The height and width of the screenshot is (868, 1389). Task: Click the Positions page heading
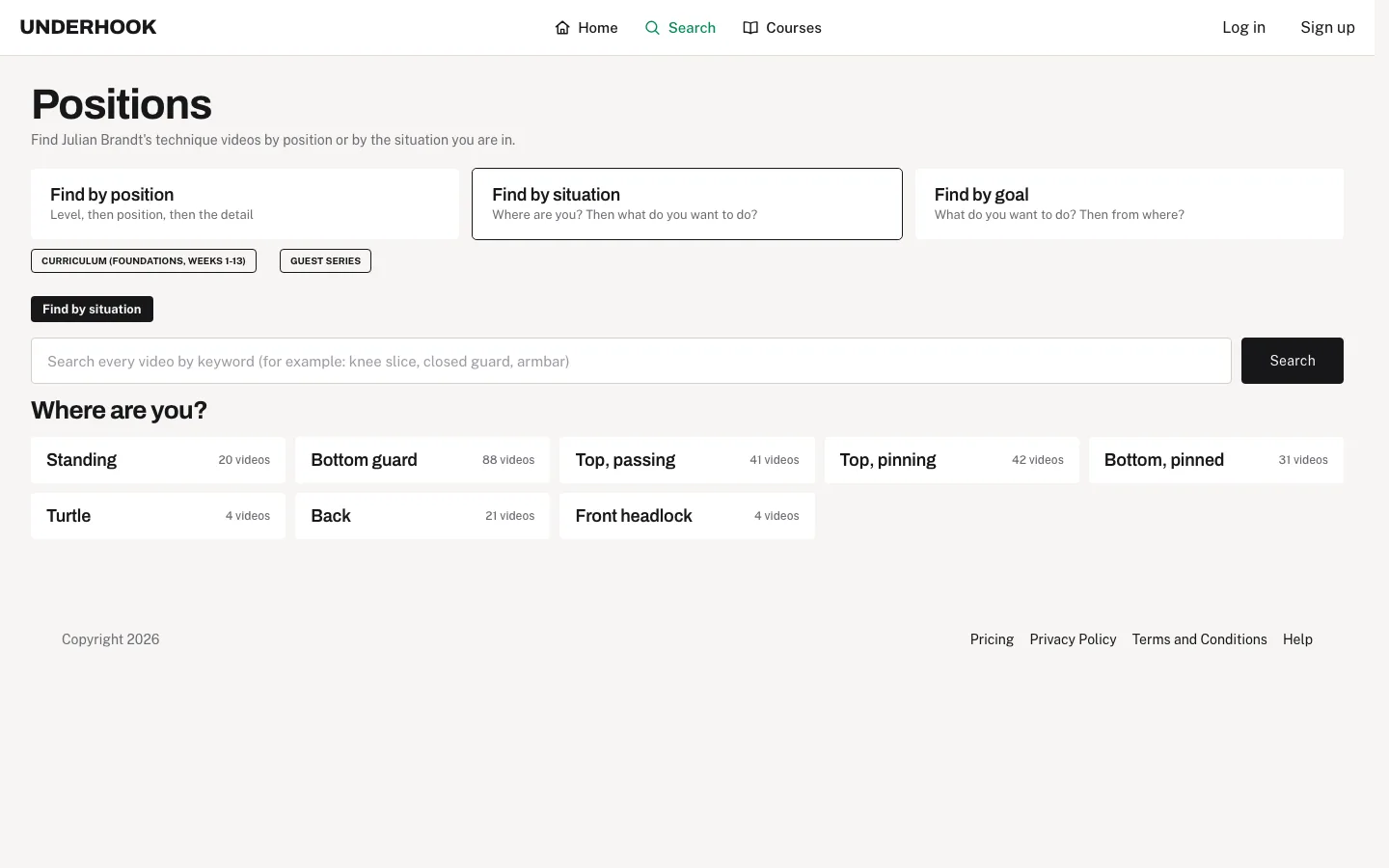tap(122, 104)
